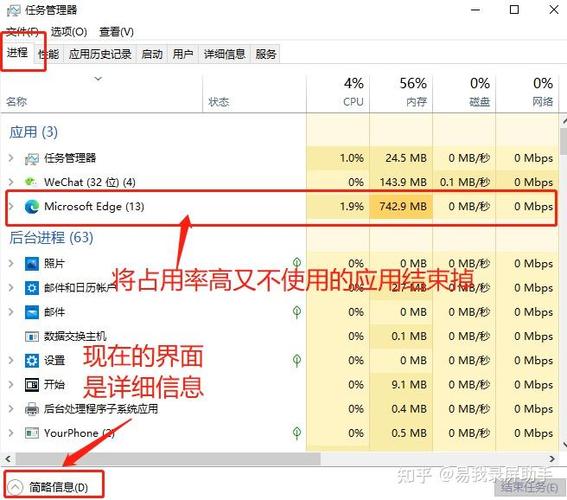The image size is (567, 500).
Task: Click the printer icon for 后台处理程序子系统应用
Action: 32,409
